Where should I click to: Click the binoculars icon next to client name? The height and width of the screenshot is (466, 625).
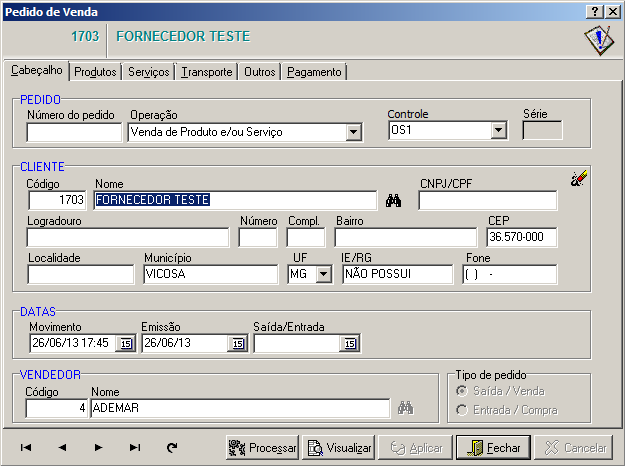[393, 200]
